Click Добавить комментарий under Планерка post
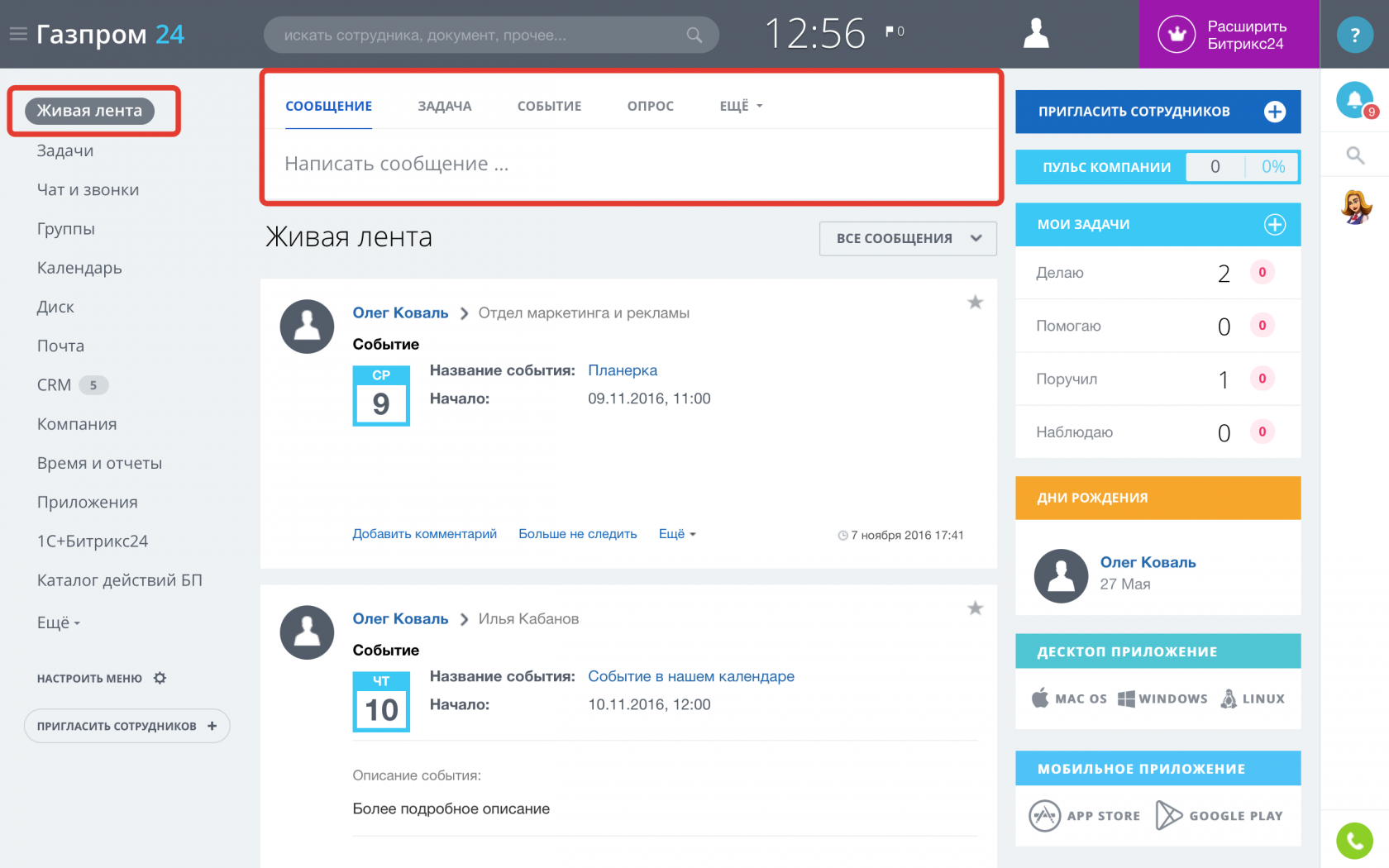Image resolution: width=1389 pixels, height=868 pixels. point(424,534)
